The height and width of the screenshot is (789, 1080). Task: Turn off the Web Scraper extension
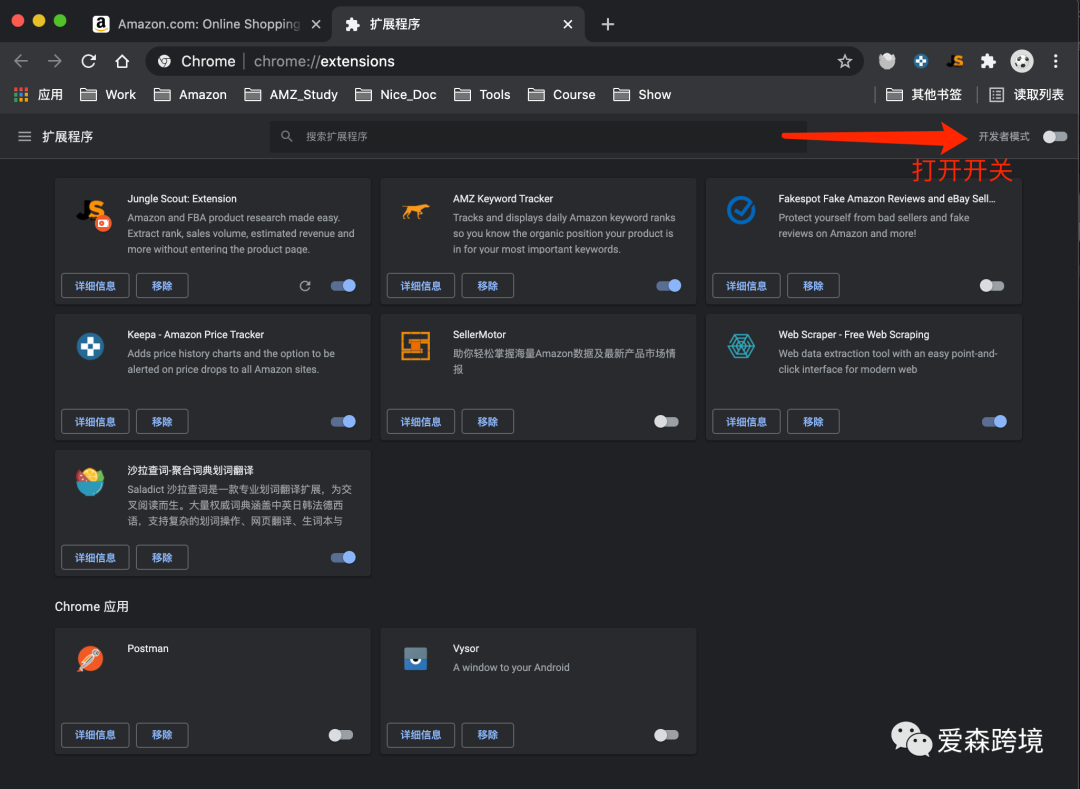(995, 421)
